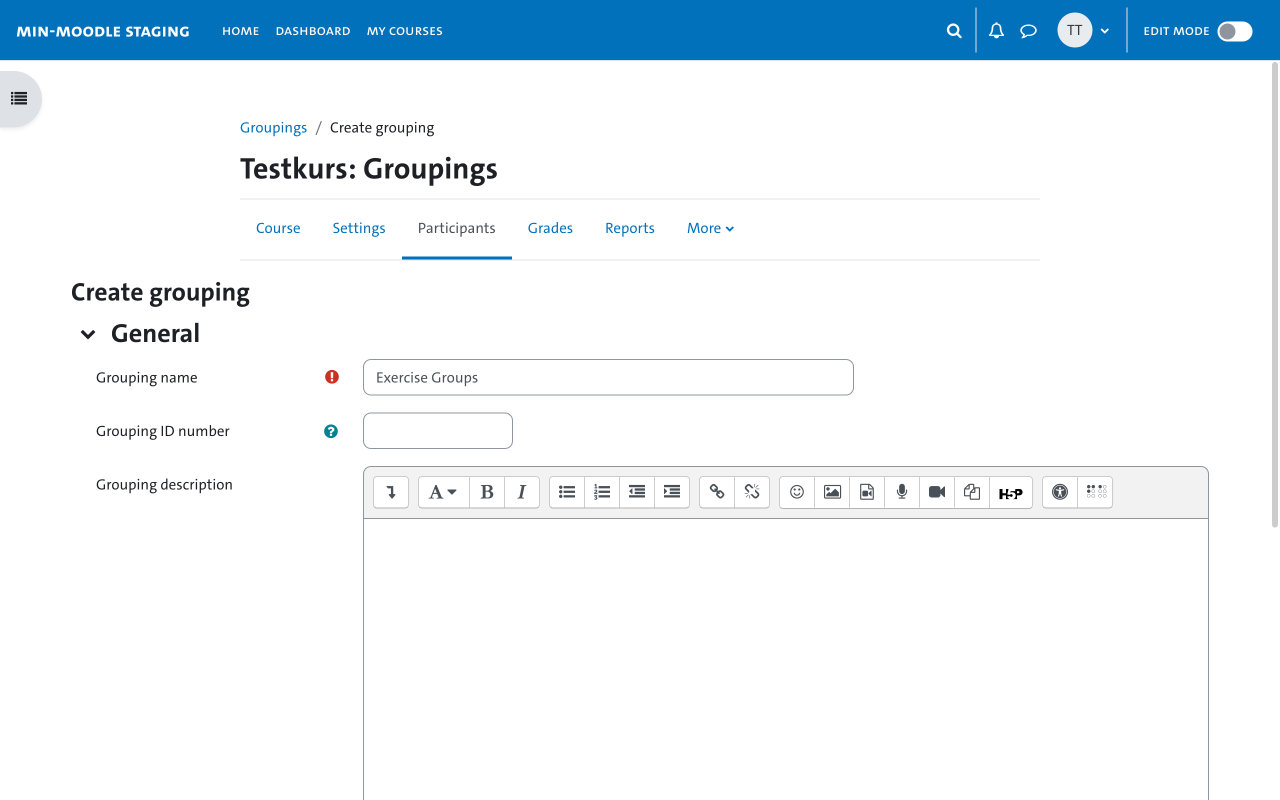The height and width of the screenshot is (800, 1280).
Task: Click the TT user avatar
Action: (1074, 30)
